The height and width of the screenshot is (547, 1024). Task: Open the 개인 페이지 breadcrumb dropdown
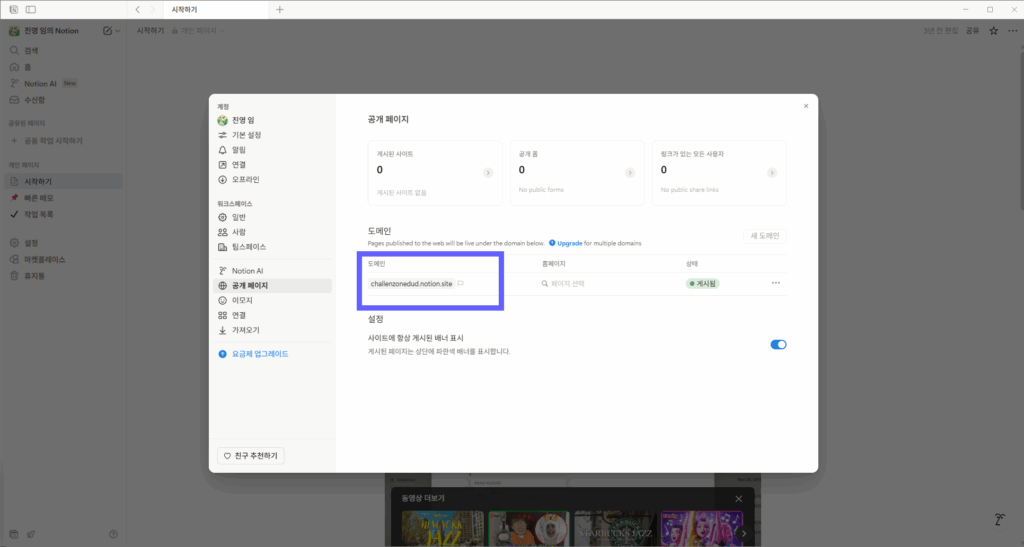pyautogui.click(x=198, y=31)
